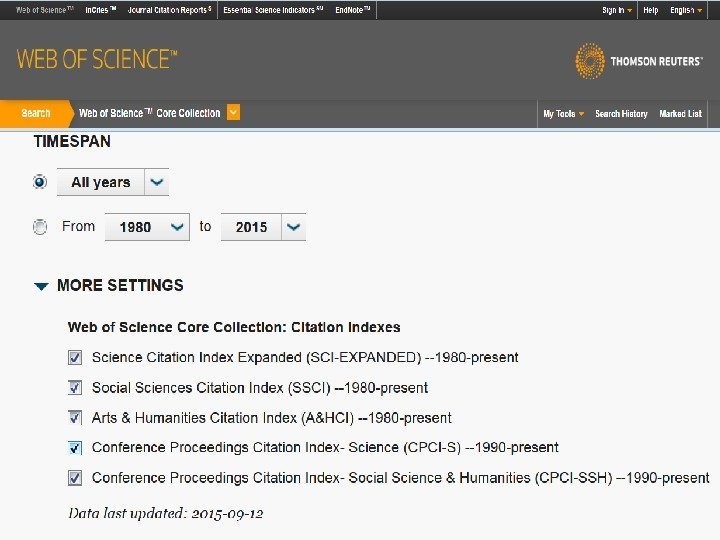The width and height of the screenshot is (720, 540).
Task: Open the Sign In dropdown
Action: point(616,10)
